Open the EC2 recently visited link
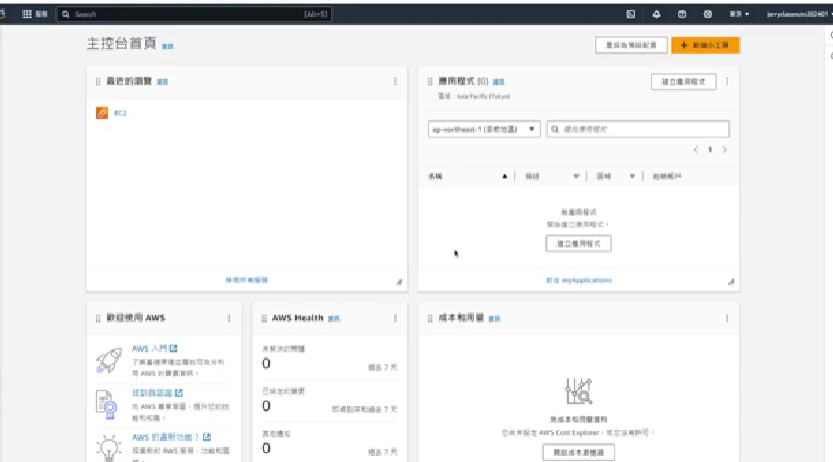This screenshot has height=462, width=833. (x=120, y=113)
